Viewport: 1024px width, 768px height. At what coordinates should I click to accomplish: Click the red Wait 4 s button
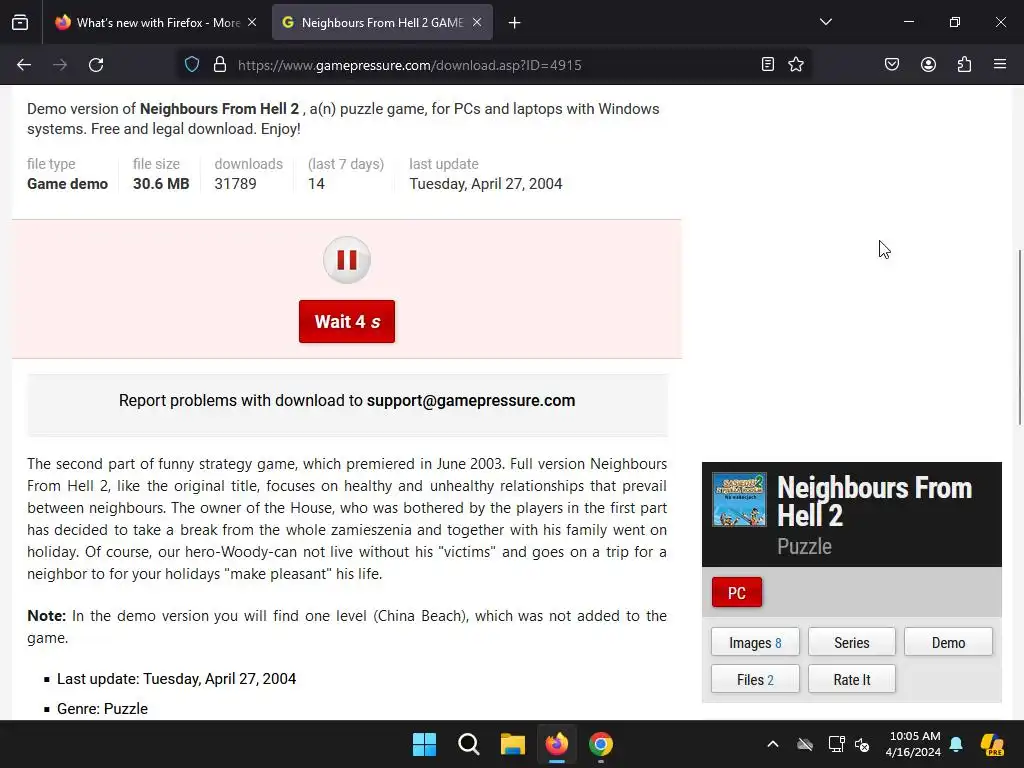(x=347, y=321)
